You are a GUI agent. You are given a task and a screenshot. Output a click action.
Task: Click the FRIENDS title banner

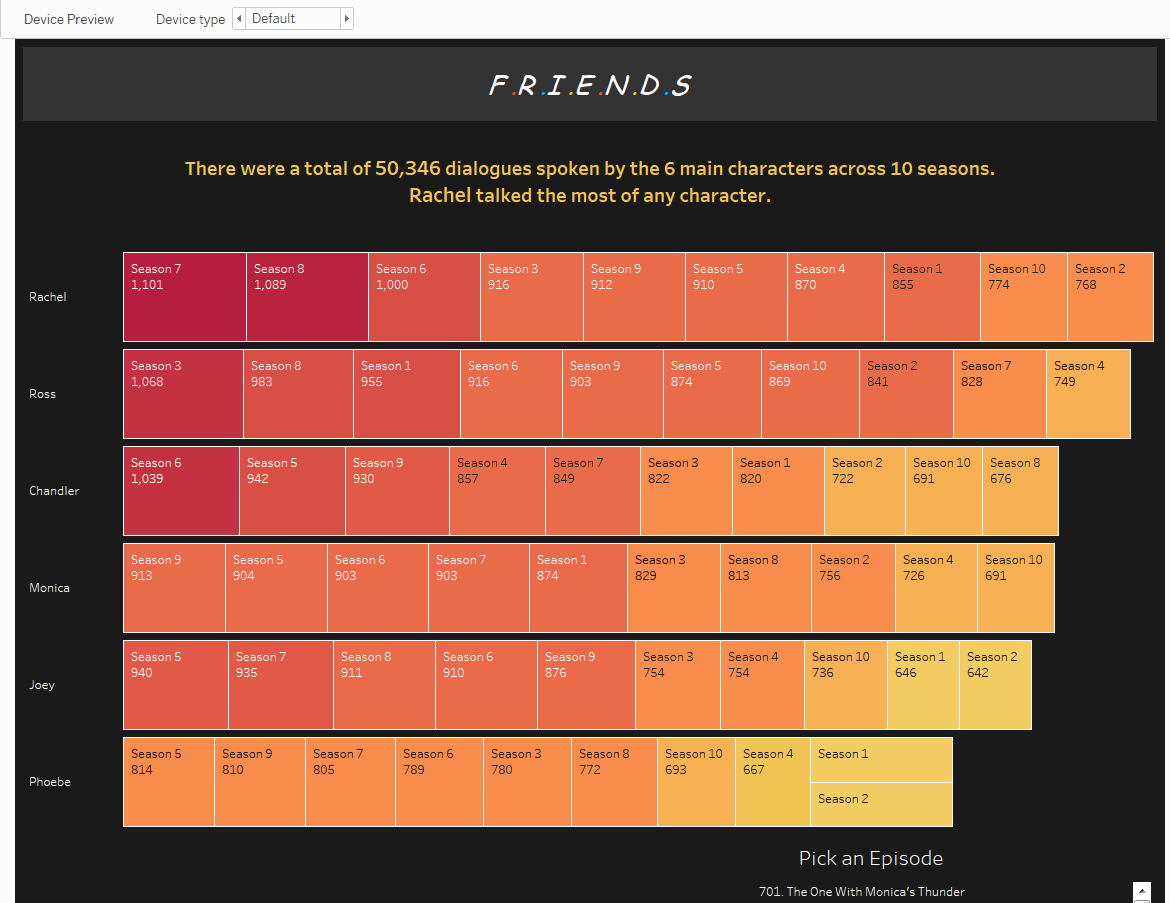[x=589, y=84]
